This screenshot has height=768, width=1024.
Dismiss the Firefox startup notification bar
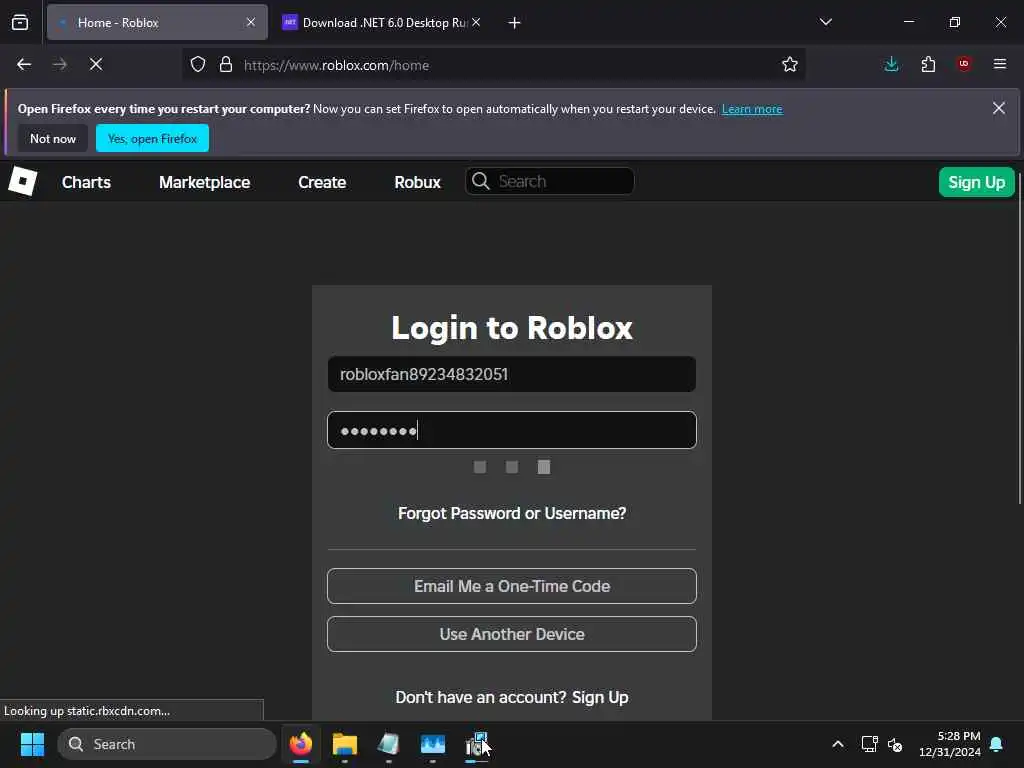999,108
